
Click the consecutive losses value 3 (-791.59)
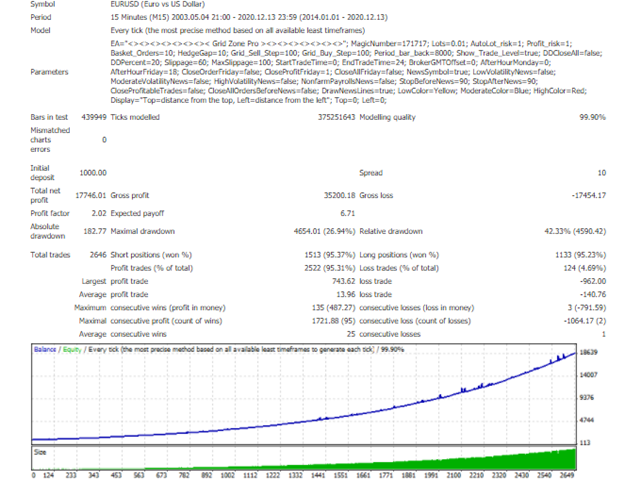(x=587, y=308)
